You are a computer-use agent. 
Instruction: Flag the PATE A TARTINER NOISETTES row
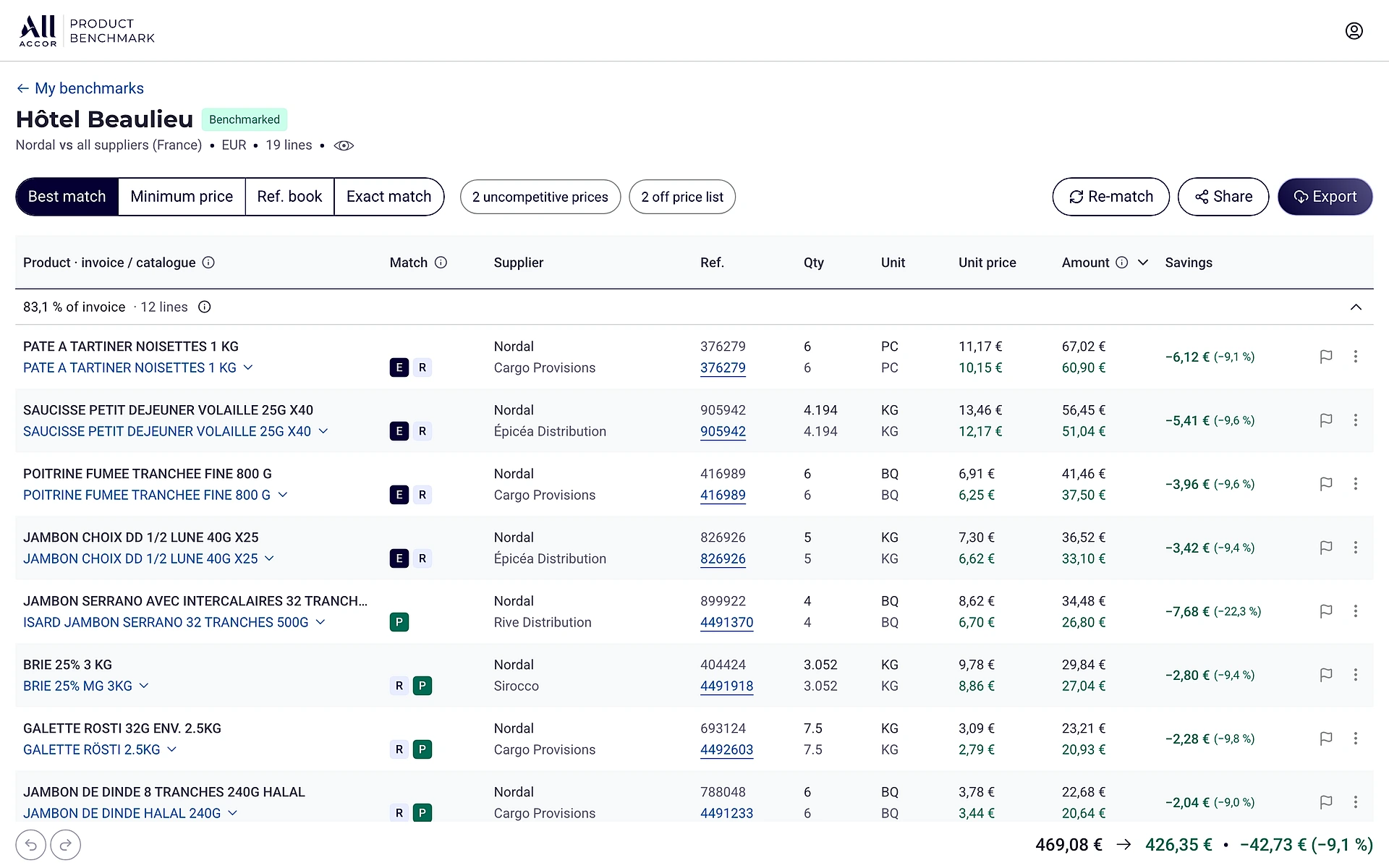point(1326,357)
